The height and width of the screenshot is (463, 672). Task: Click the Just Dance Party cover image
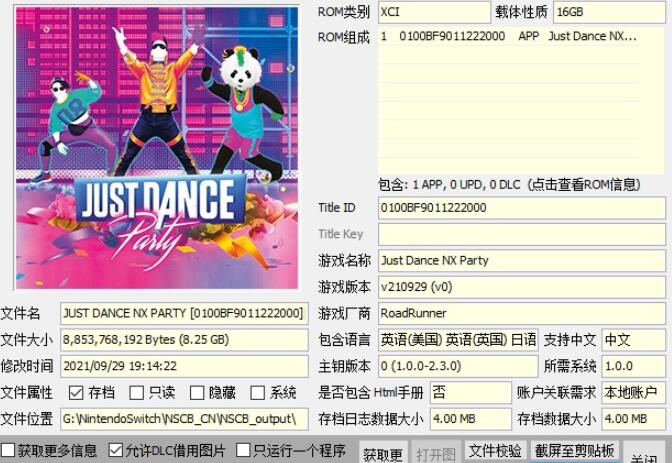coord(156,148)
